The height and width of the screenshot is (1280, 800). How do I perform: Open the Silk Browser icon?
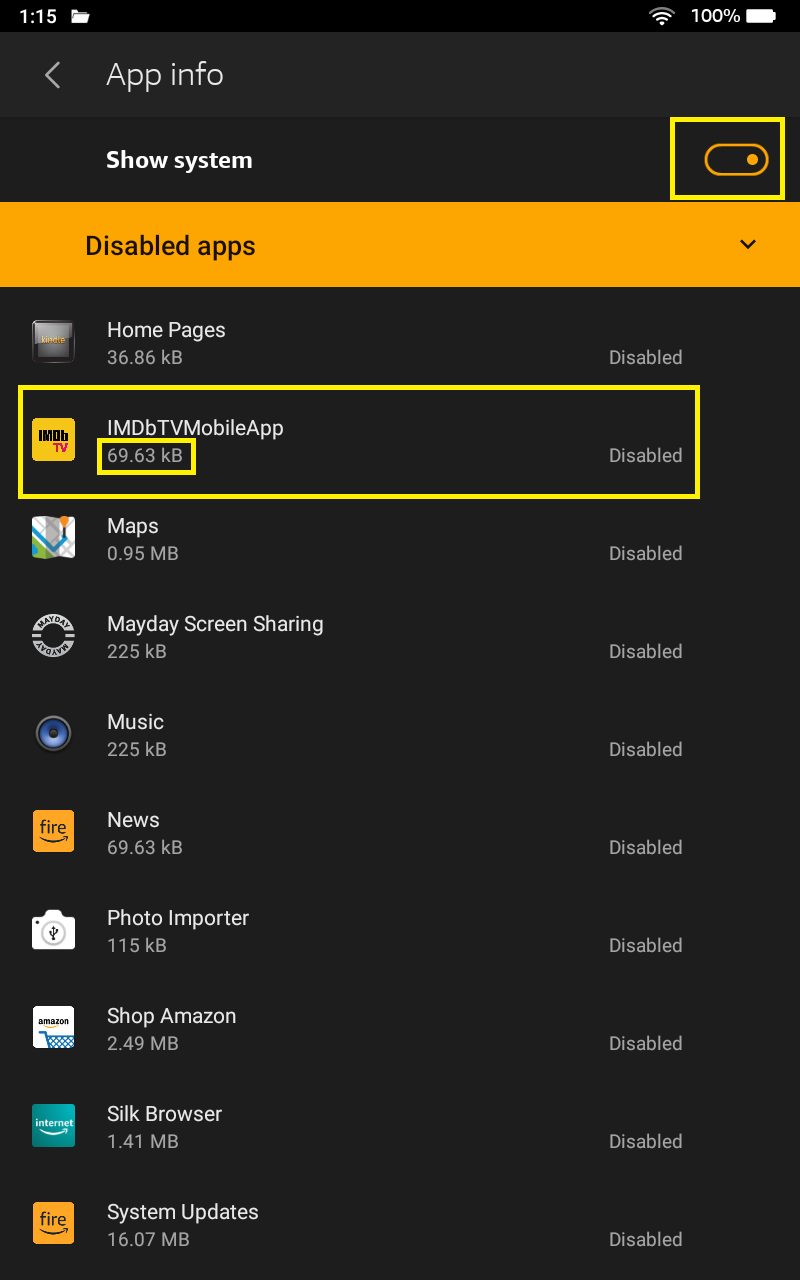pos(53,1125)
